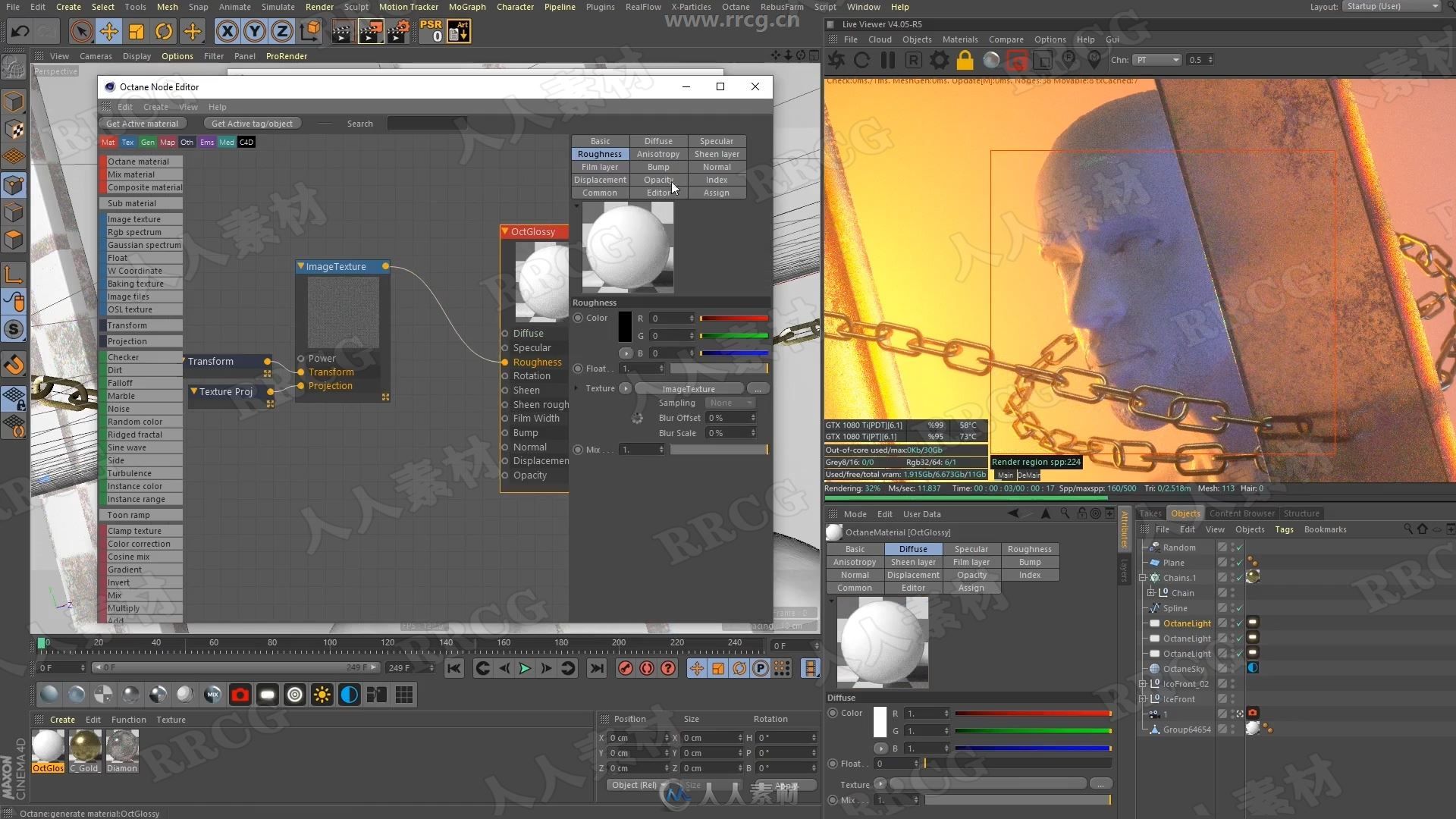Image resolution: width=1456 pixels, height=819 pixels.
Task: Open the Octane menu in main menubar
Action: (735, 7)
